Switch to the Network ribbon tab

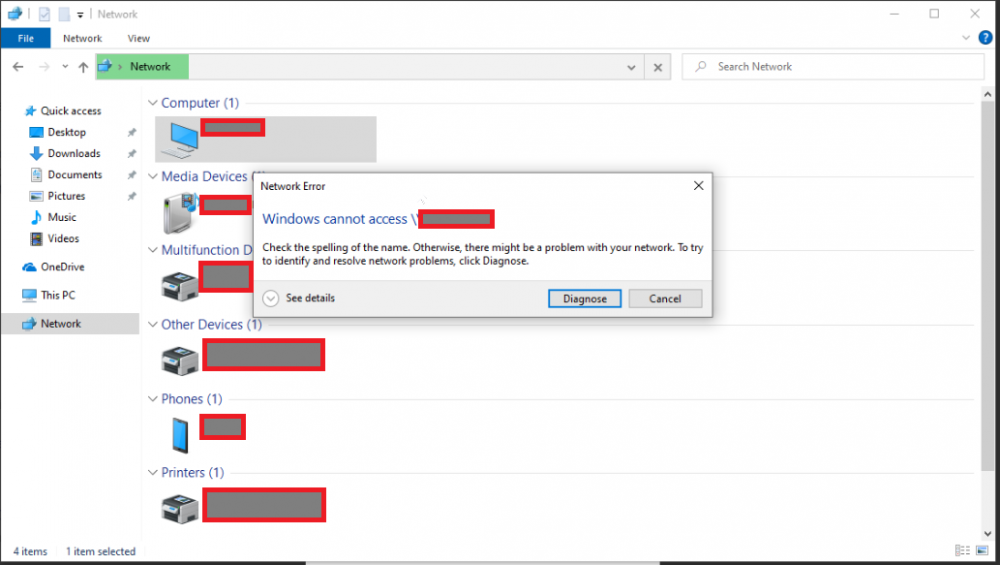82,38
